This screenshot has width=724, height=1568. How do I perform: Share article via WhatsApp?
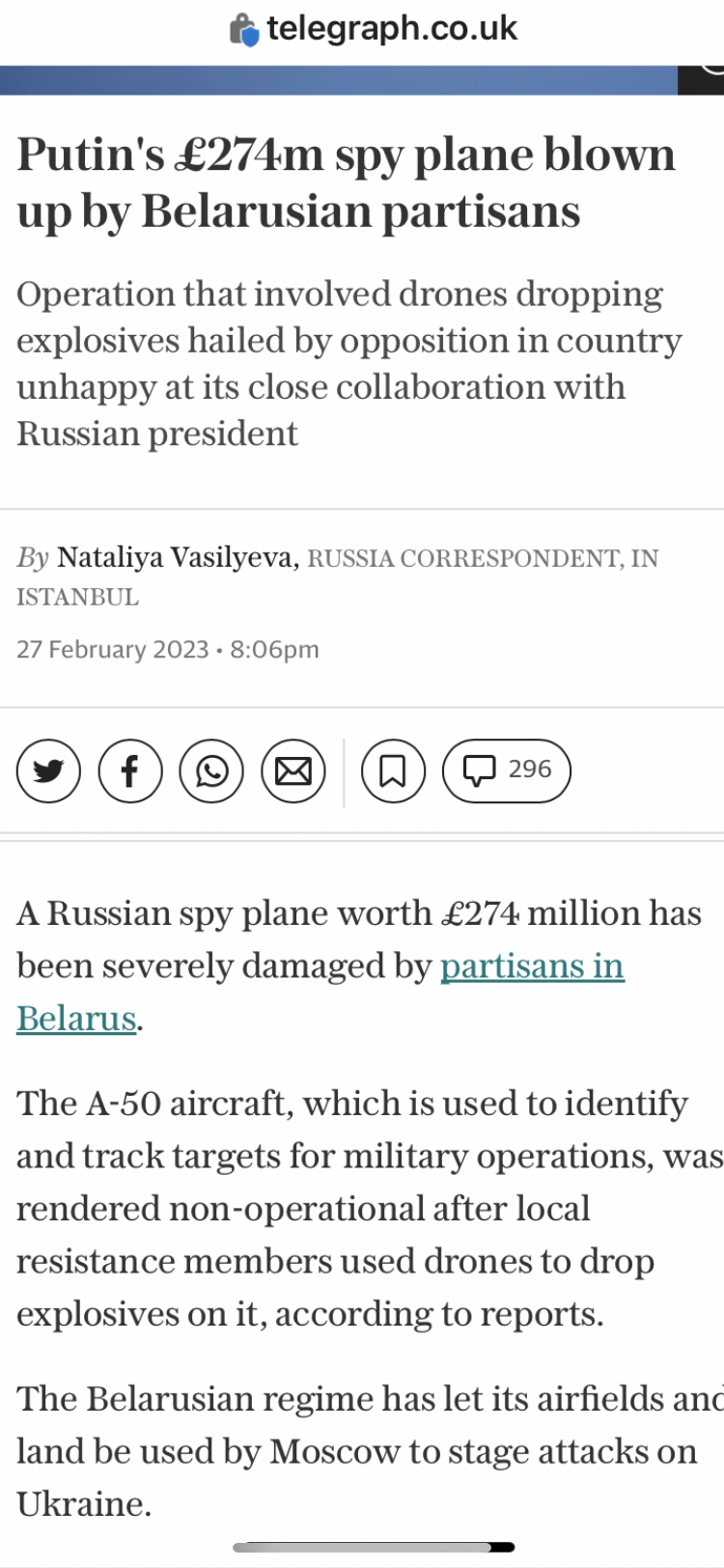[211, 770]
